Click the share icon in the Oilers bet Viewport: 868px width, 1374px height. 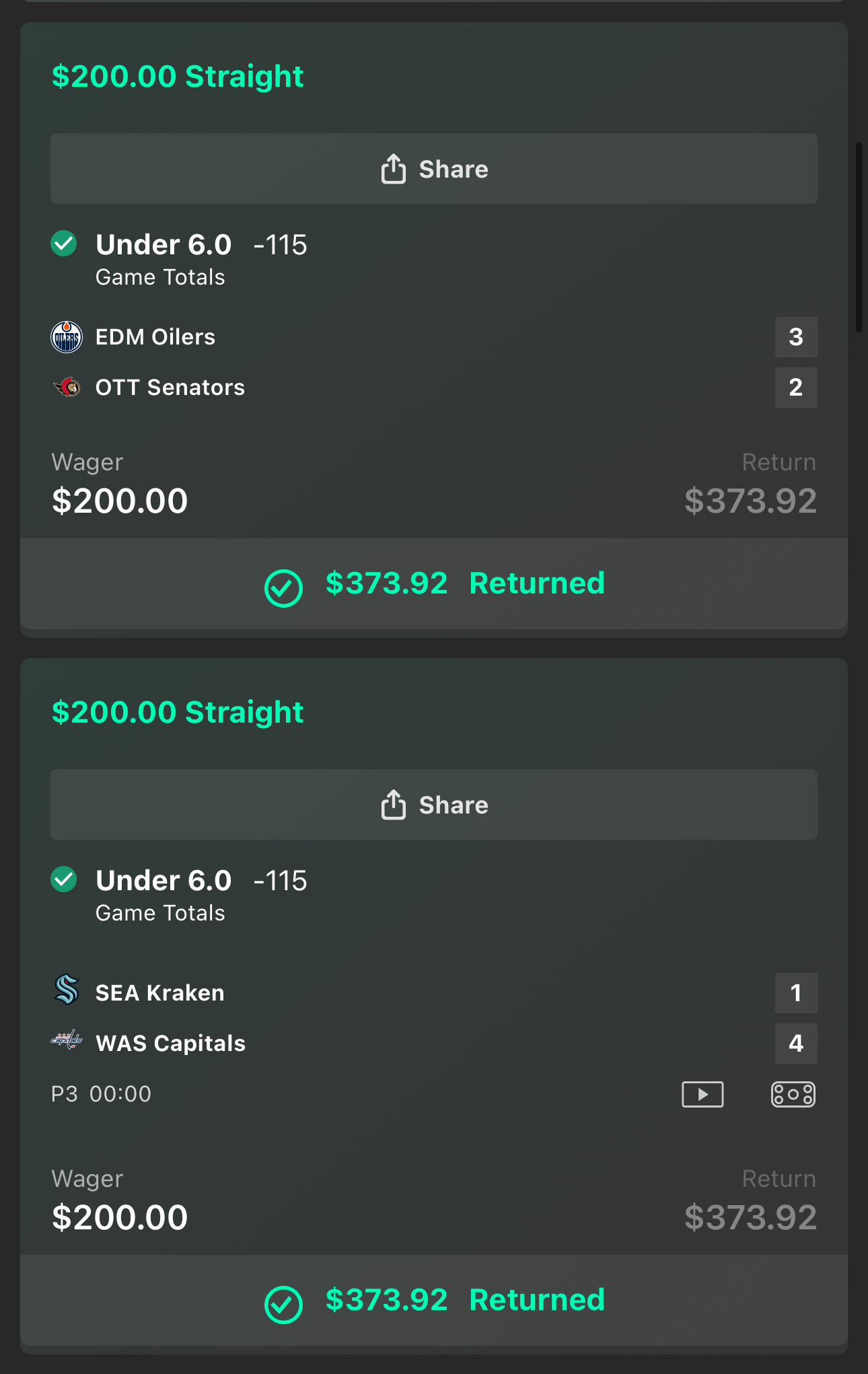pyautogui.click(x=394, y=169)
